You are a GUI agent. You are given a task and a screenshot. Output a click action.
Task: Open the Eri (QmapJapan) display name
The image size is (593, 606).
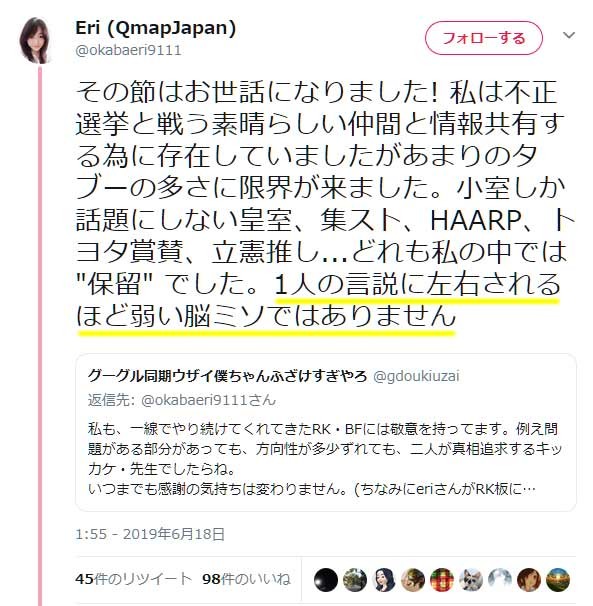tap(155, 28)
